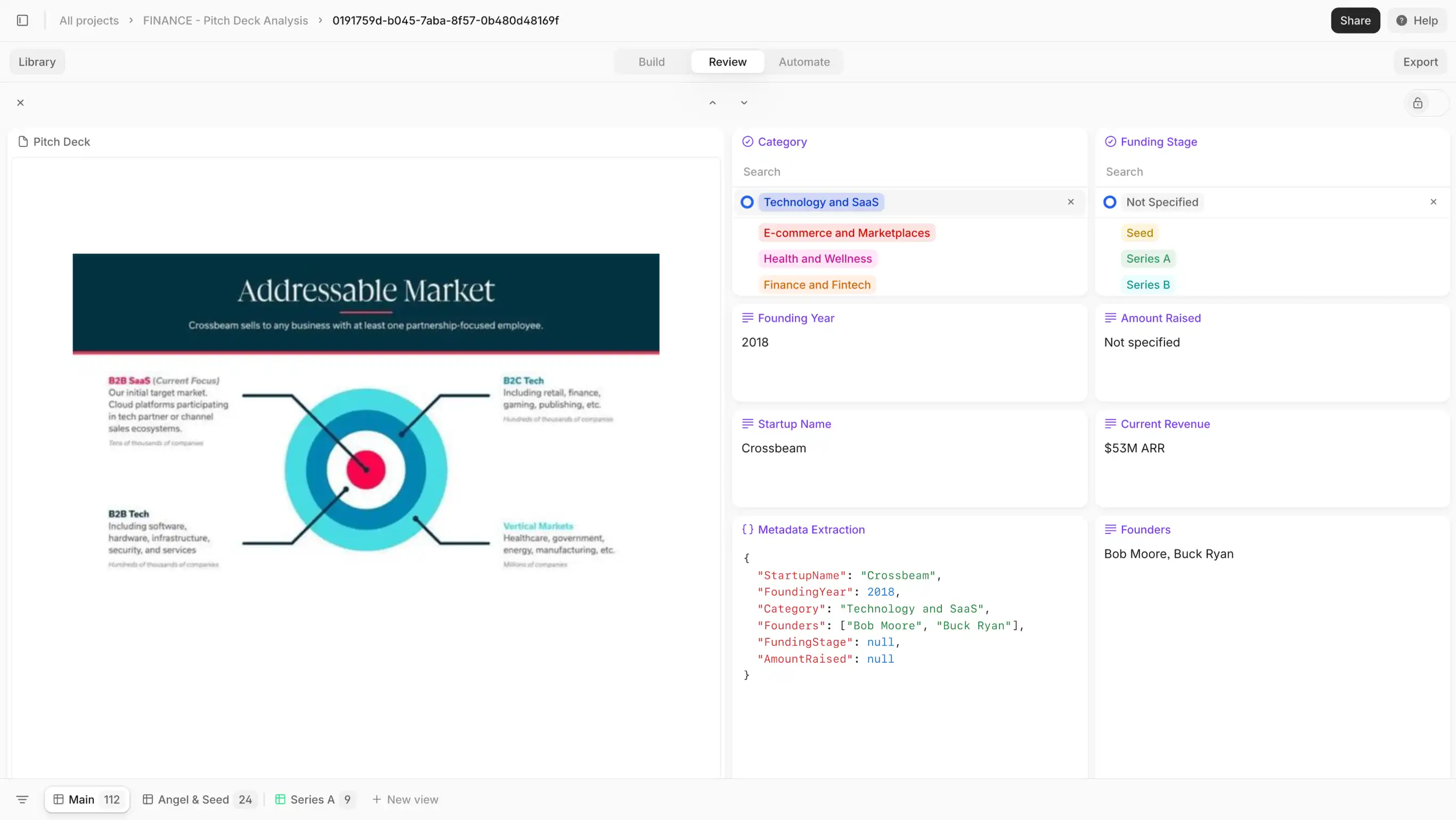Screen dimensions: 1456x820
Task: Toggle the Technology and SaaS category selection
Action: (x=747, y=202)
